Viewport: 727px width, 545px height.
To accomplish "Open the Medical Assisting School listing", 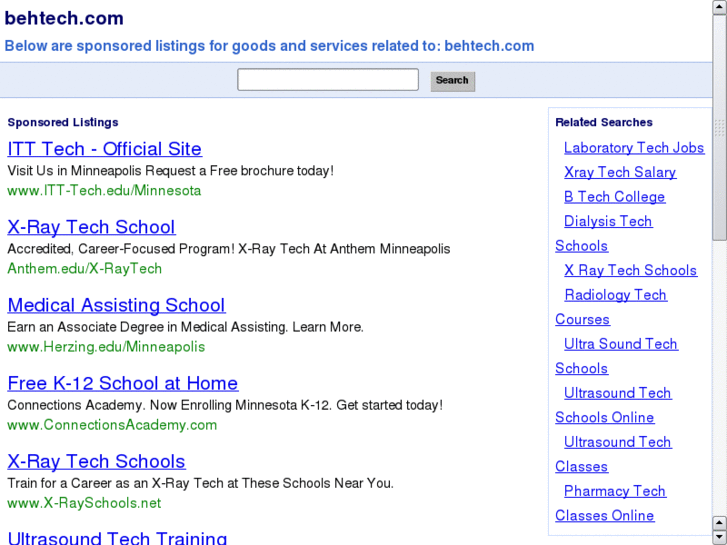I will (116, 305).
